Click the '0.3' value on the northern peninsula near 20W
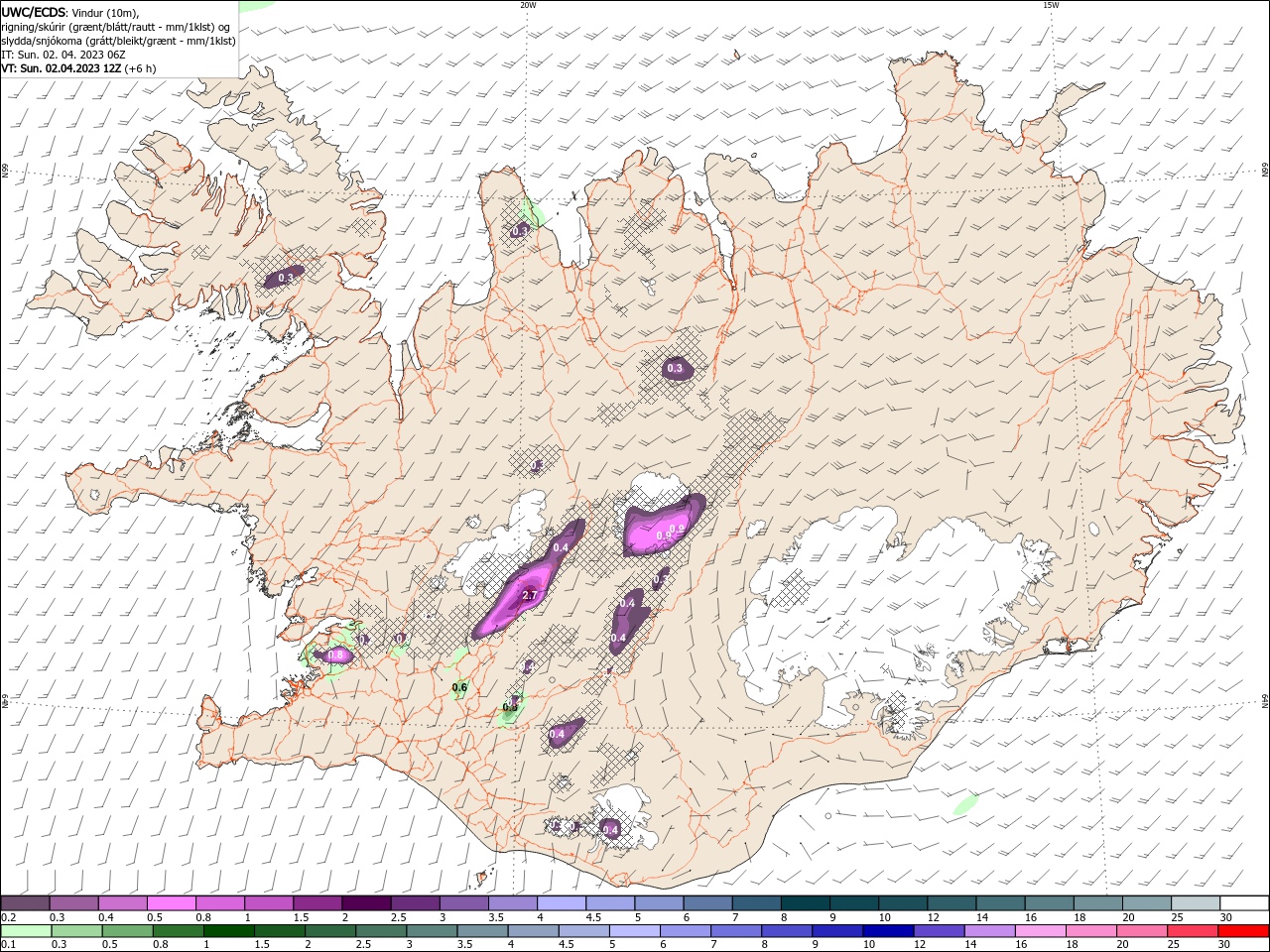This screenshot has height=952, width=1270. click(520, 231)
